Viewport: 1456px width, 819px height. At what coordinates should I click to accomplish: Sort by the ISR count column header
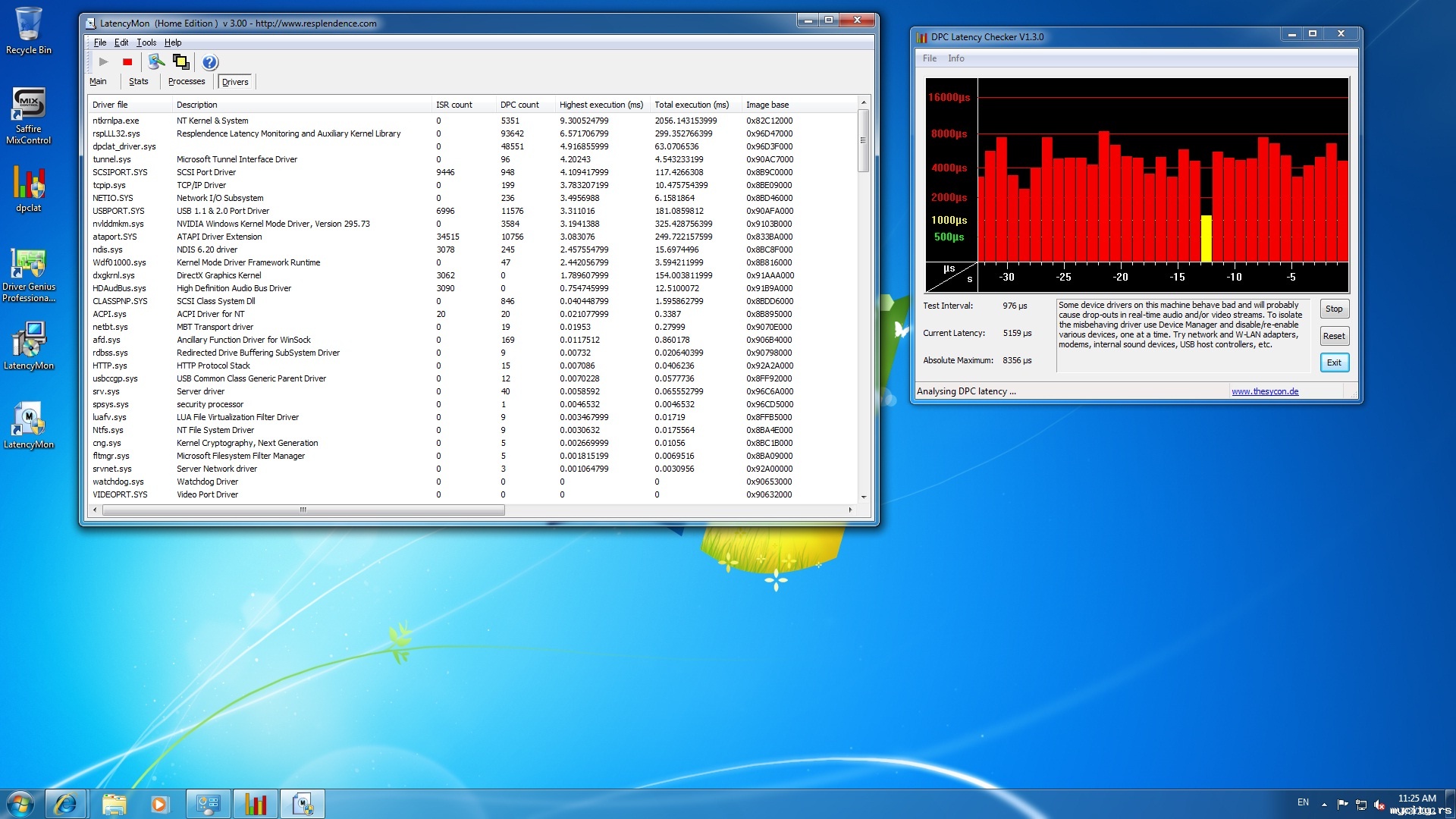tap(463, 105)
